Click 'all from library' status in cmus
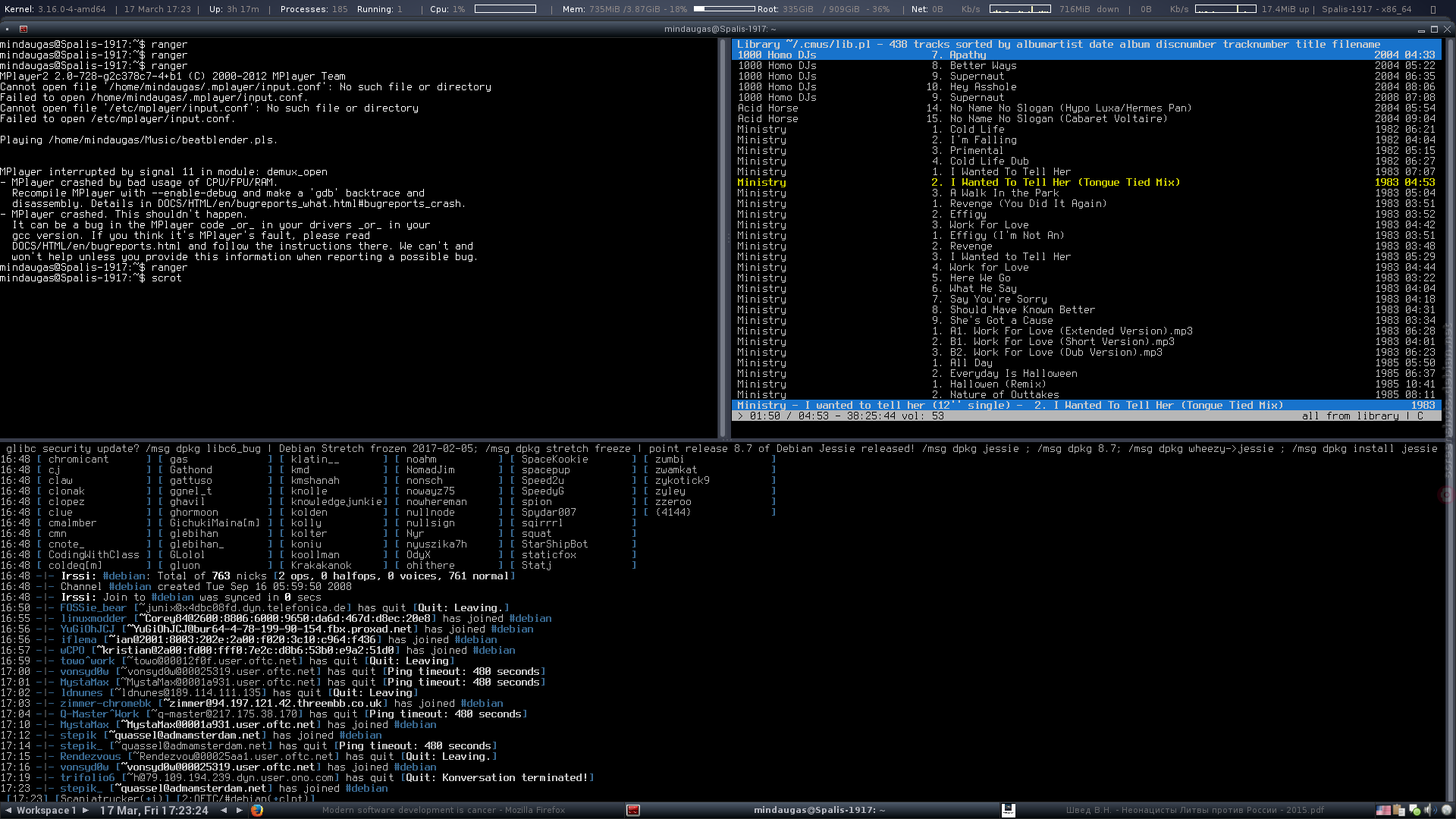The width and height of the screenshot is (1456, 819). click(x=1351, y=416)
